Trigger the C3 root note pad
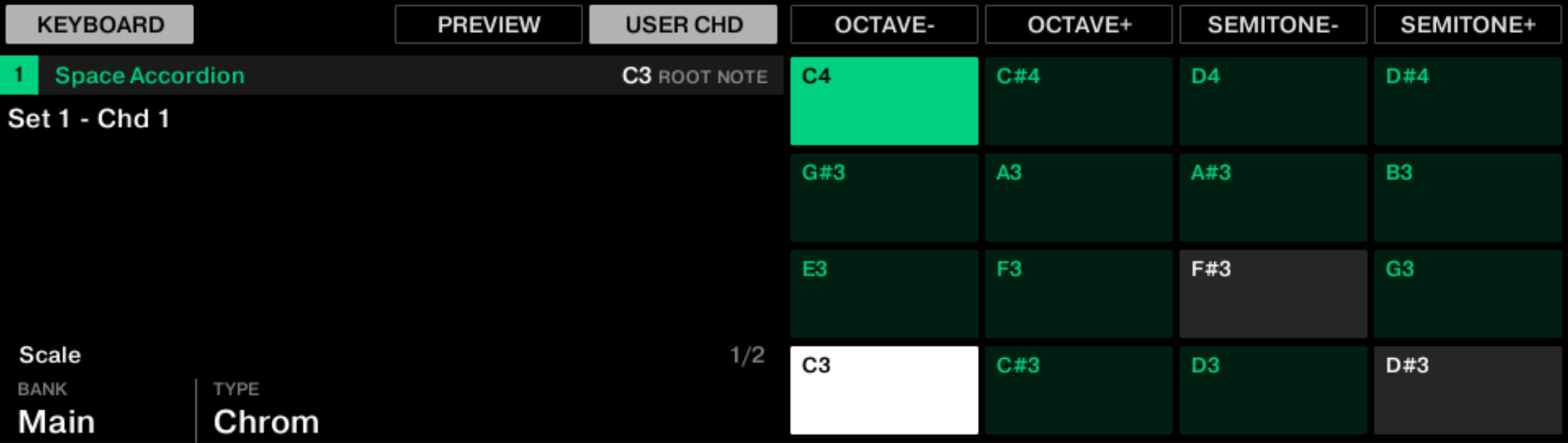The width and height of the screenshot is (1568, 443). (884, 390)
